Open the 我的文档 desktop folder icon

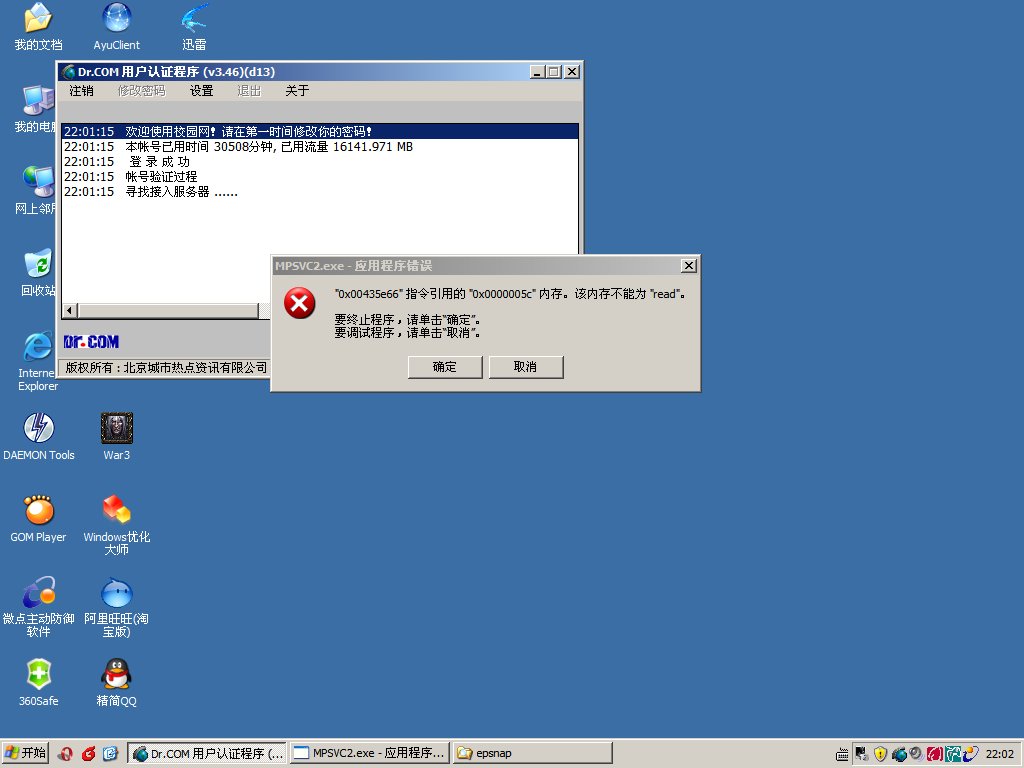pyautogui.click(x=38, y=27)
